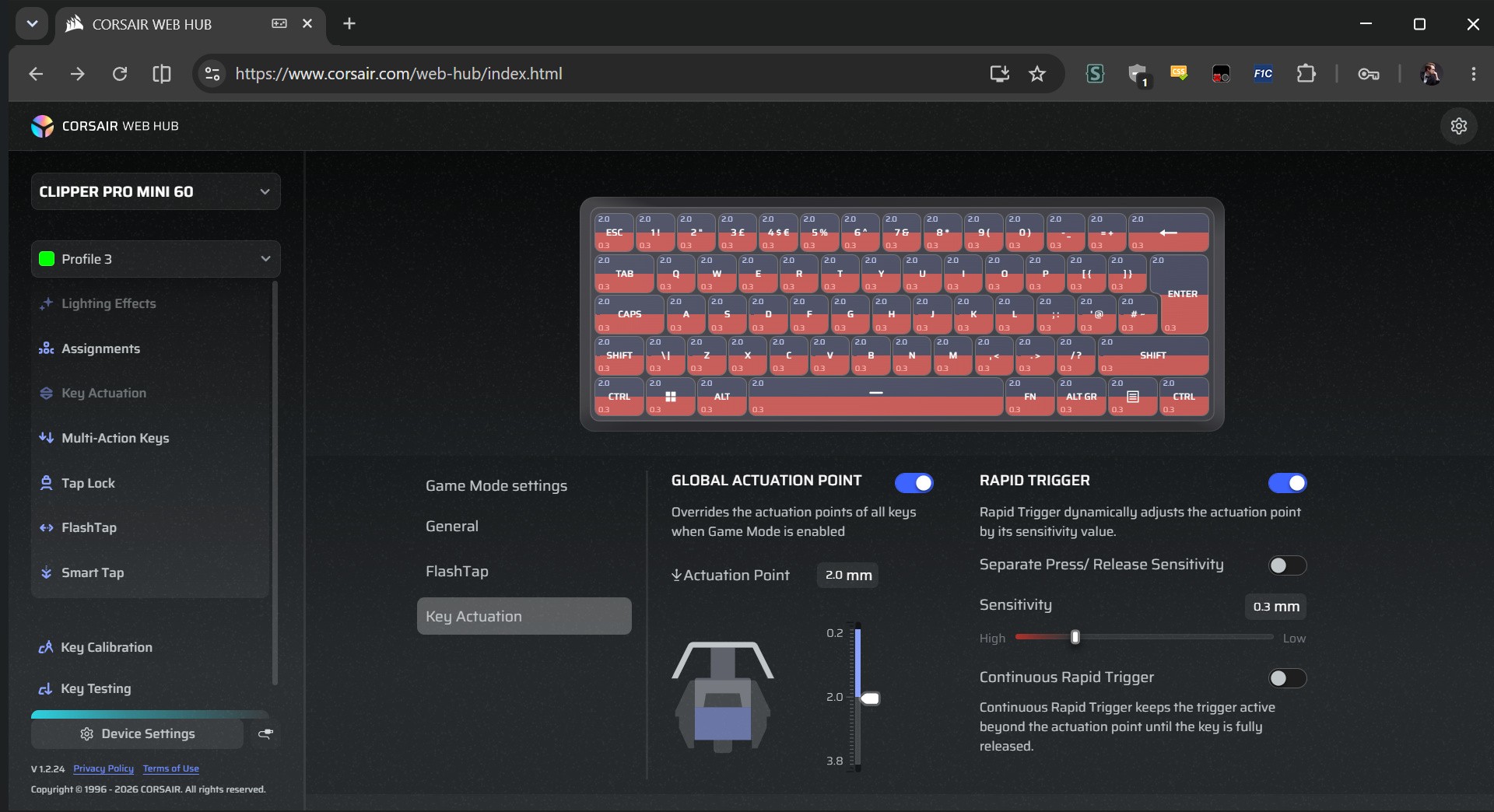Open the password manager key icon

pyautogui.click(x=1369, y=74)
